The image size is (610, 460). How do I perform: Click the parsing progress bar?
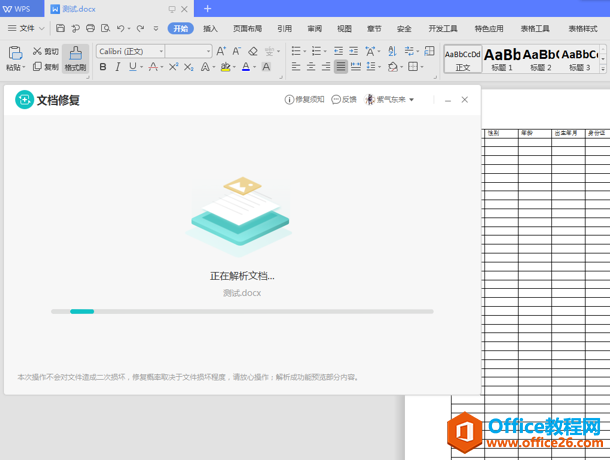click(242, 311)
